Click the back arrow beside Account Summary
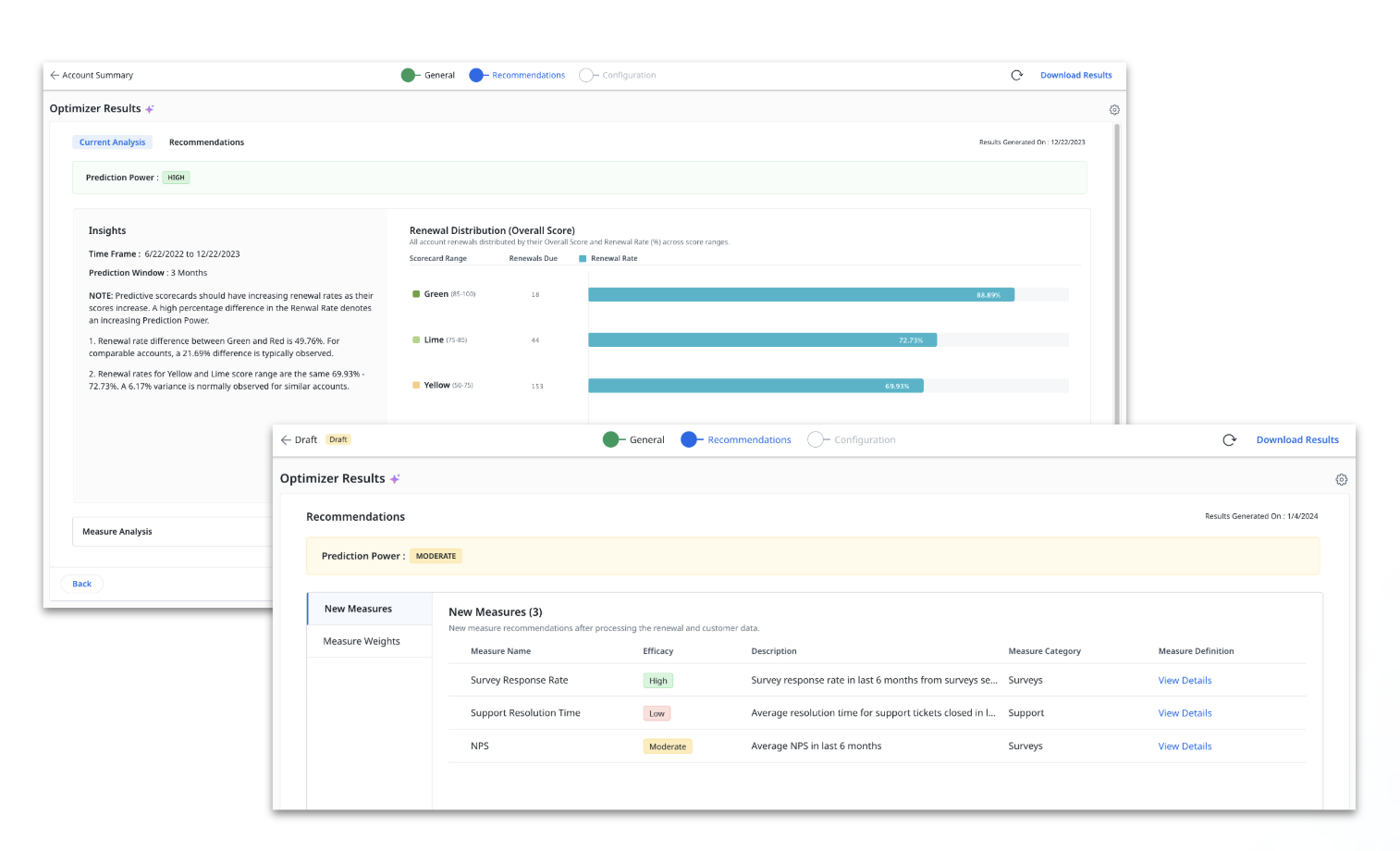This screenshot has width=1400, height=851. pyautogui.click(x=53, y=75)
